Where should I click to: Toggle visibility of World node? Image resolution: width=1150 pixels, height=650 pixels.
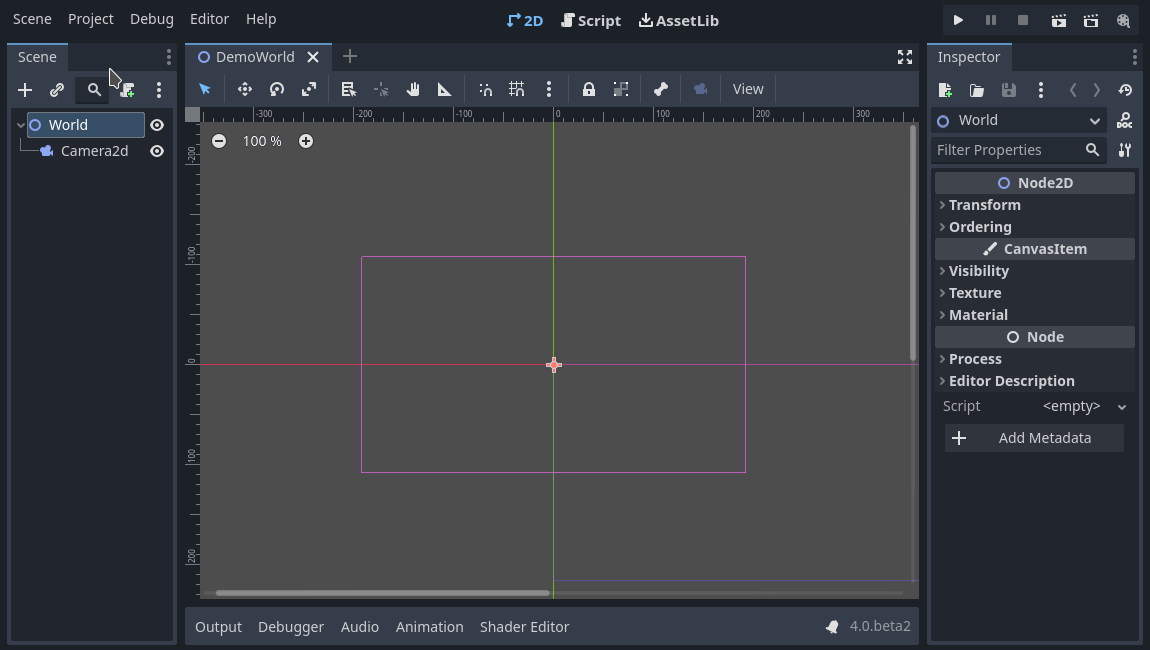point(157,125)
